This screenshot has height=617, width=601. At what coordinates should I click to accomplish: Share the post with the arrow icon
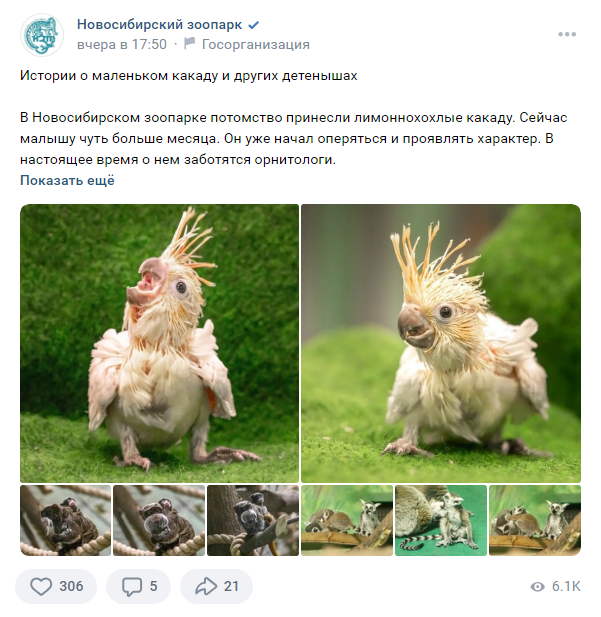pyautogui.click(x=206, y=586)
